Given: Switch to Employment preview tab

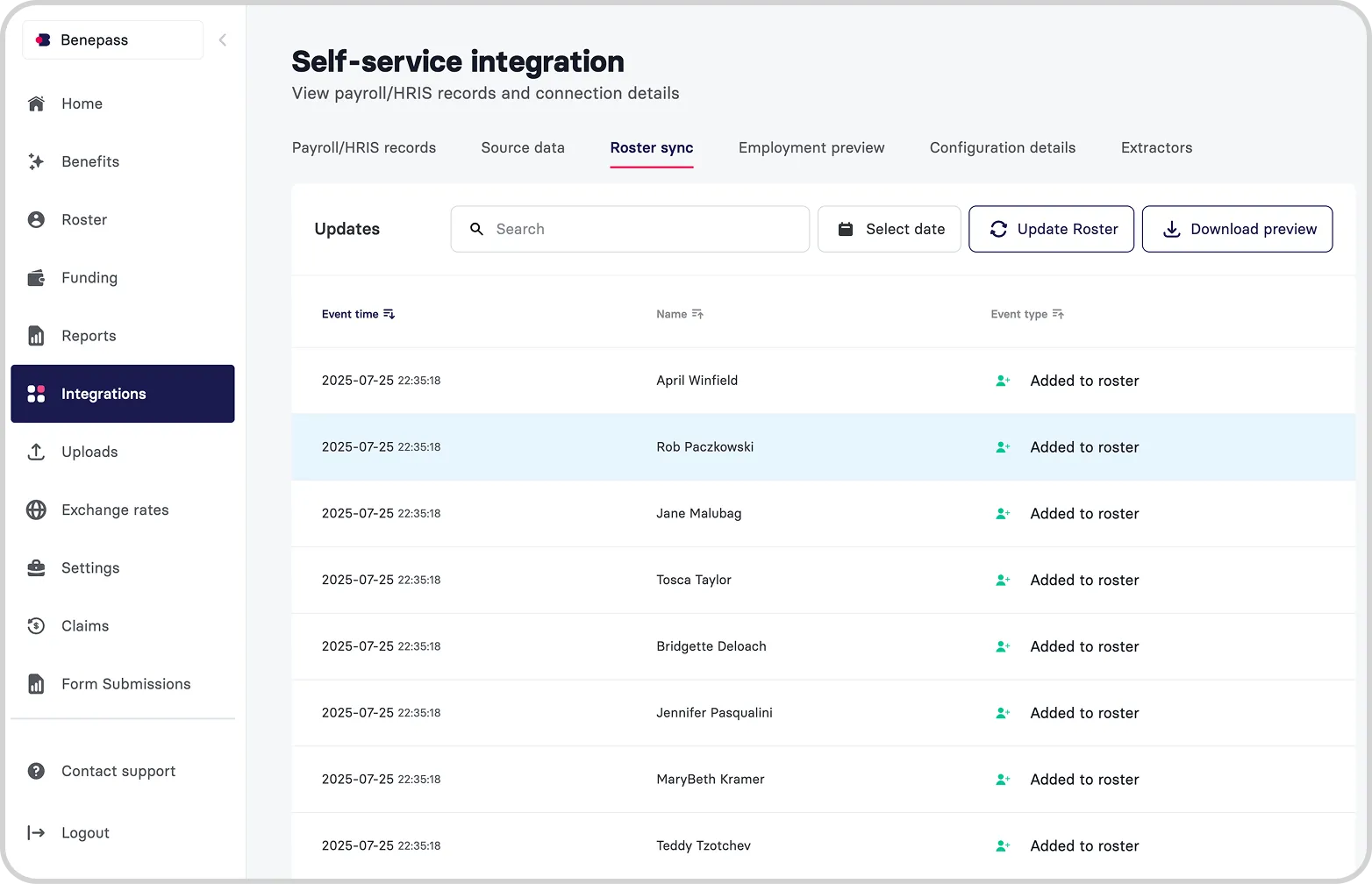Looking at the screenshot, I should point(811,147).
